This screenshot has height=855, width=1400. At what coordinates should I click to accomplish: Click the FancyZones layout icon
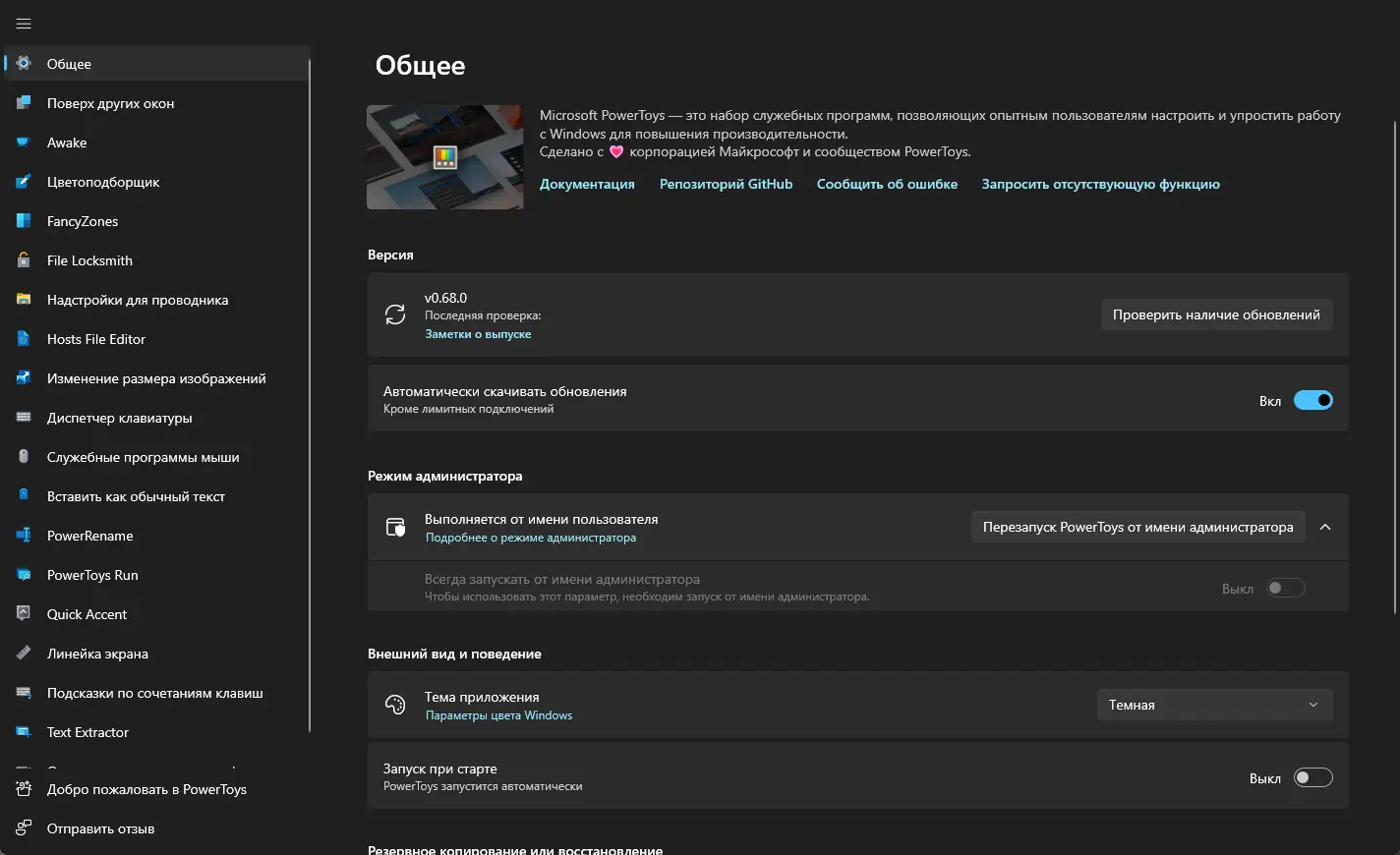(x=24, y=221)
